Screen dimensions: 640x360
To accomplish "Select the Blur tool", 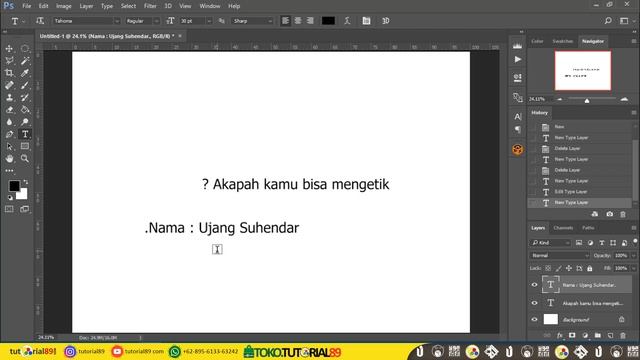I will coord(9,122).
